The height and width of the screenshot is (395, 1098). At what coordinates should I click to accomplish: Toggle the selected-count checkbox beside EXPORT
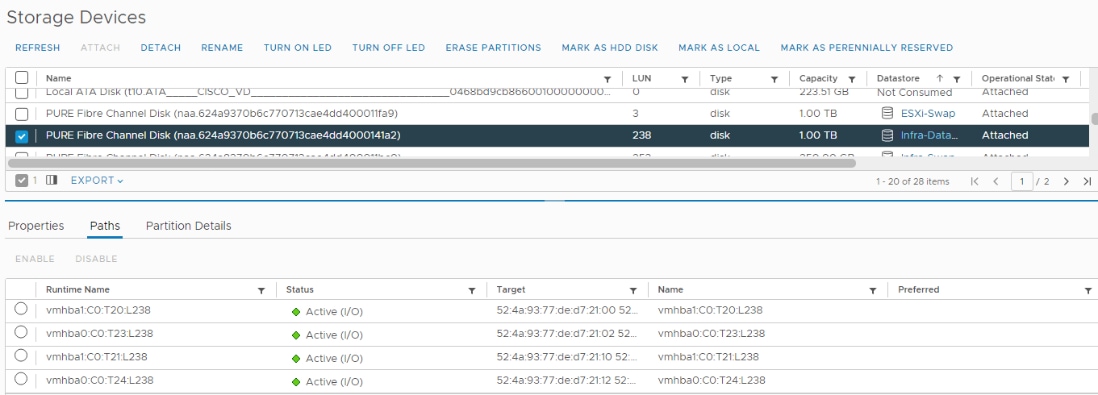click(x=22, y=181)
